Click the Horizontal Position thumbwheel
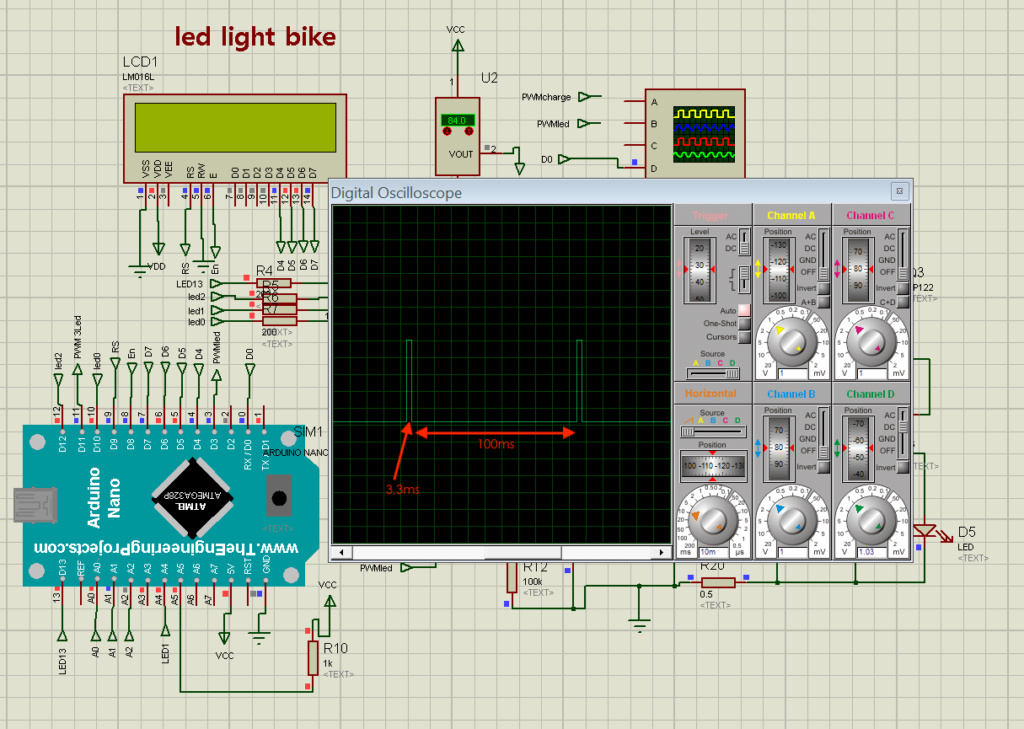1024x729 pixels. 712,466
